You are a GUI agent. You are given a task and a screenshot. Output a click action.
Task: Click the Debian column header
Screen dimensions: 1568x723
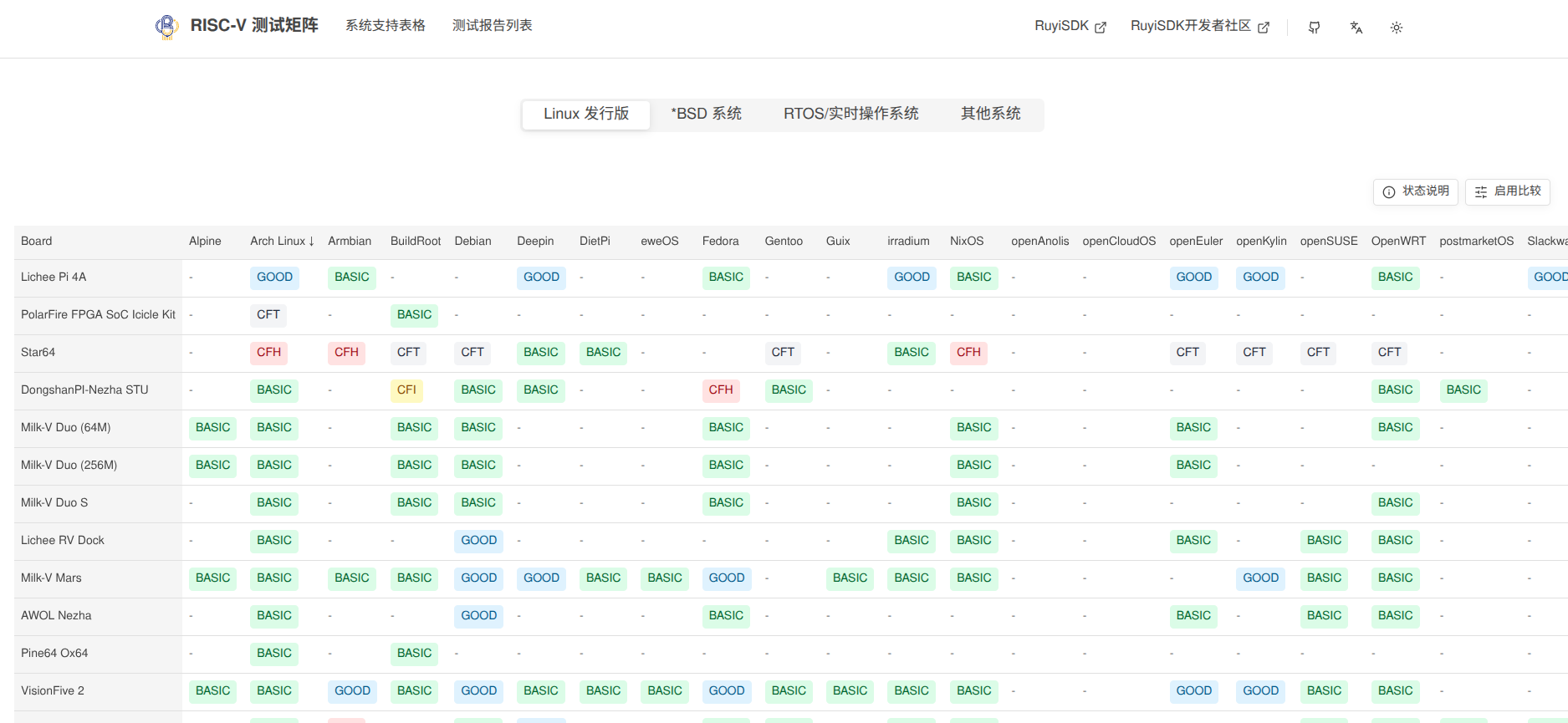click(473, 242)
